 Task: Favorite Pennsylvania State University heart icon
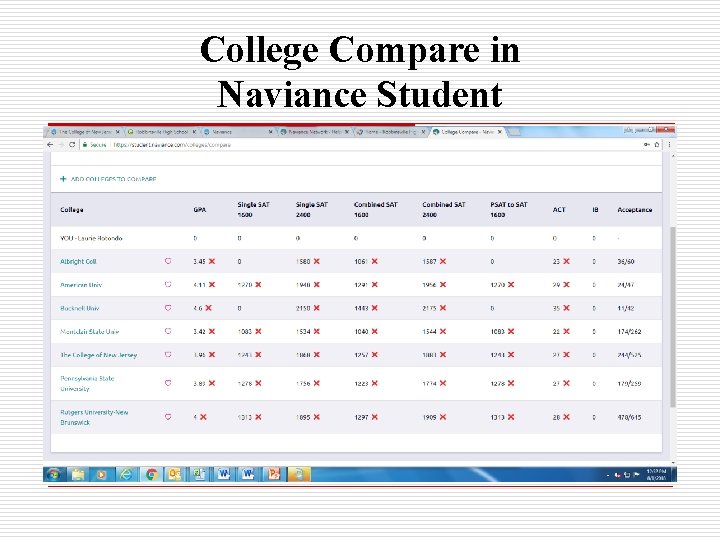(168, 383)
